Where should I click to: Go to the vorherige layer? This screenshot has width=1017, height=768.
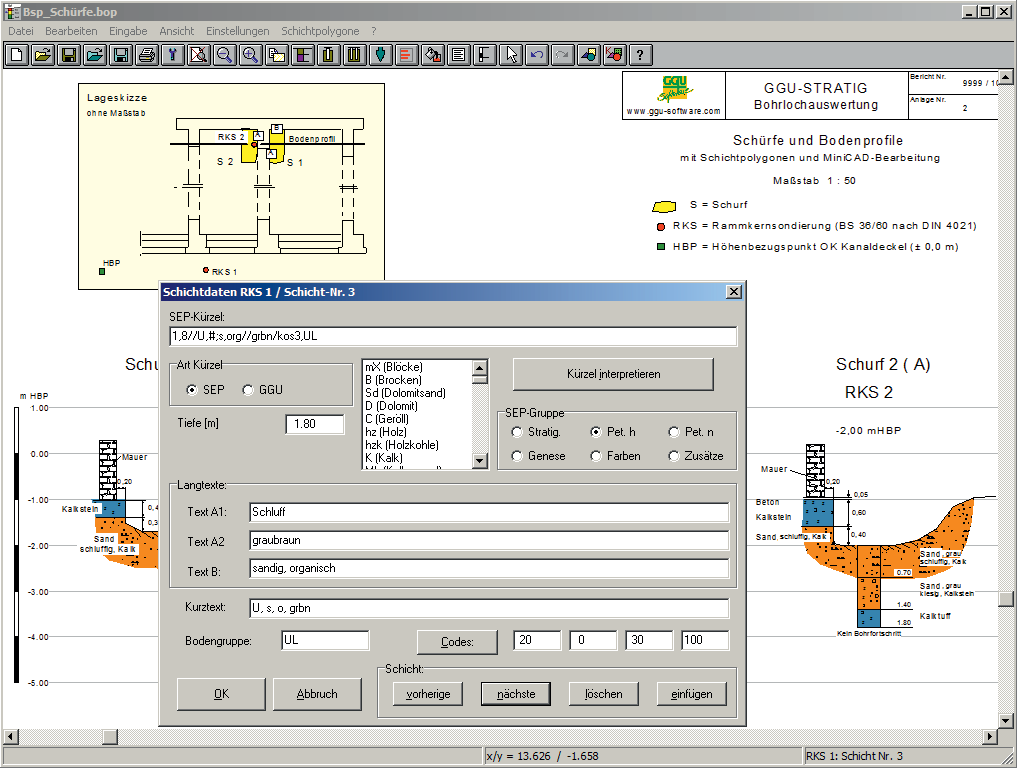coord(428,694)
